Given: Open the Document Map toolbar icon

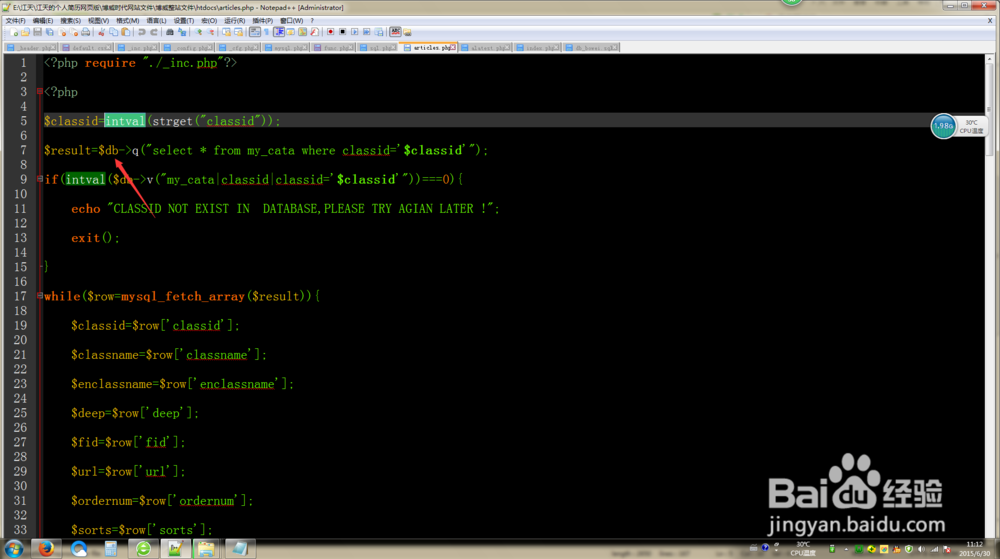Looking at the screenshot, I should 302,32.
